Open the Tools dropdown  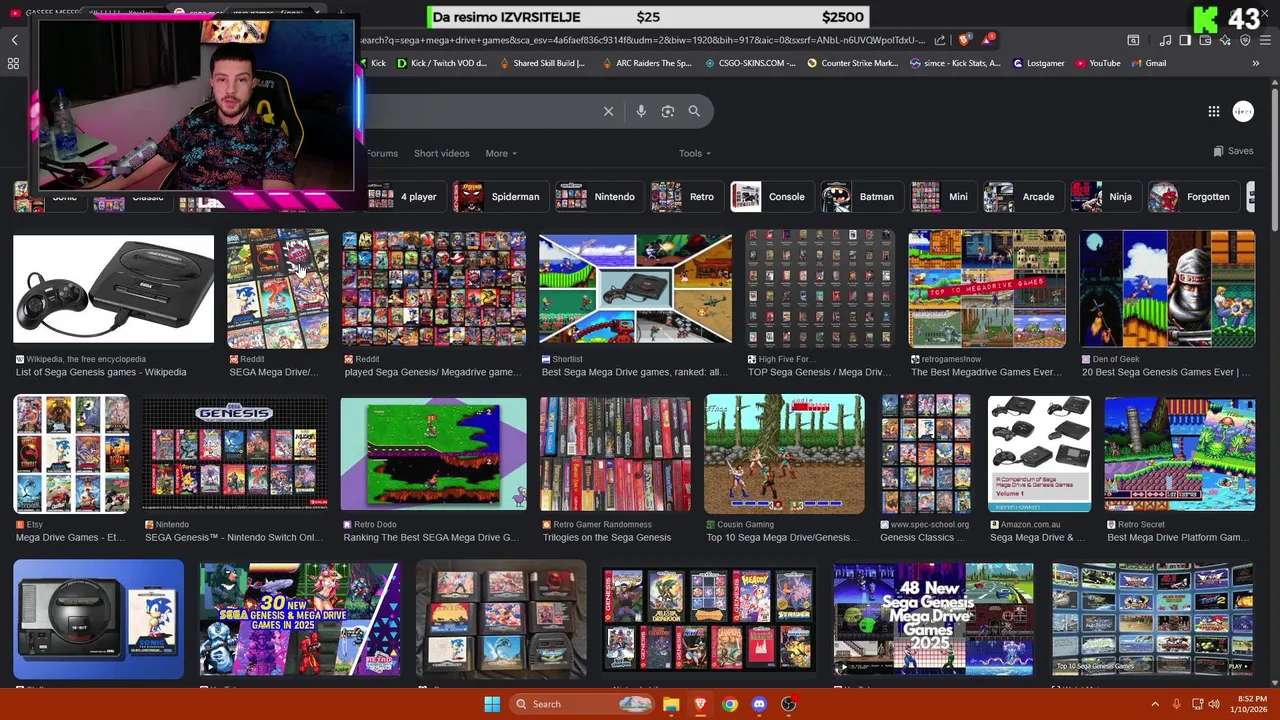[695, 153]
